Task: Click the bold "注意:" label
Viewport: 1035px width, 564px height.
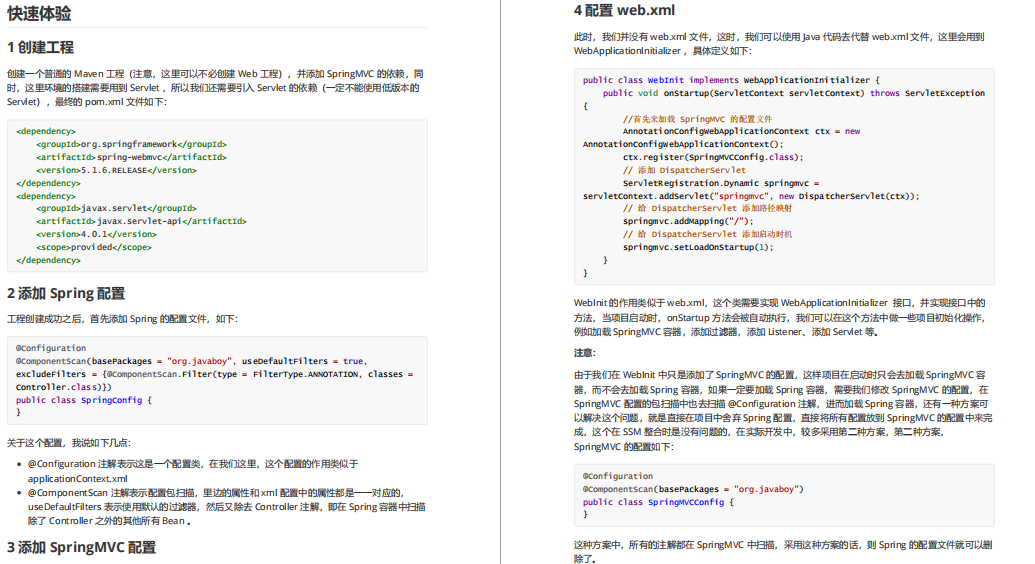Action: pyautogui.click(x=585, y=353)
